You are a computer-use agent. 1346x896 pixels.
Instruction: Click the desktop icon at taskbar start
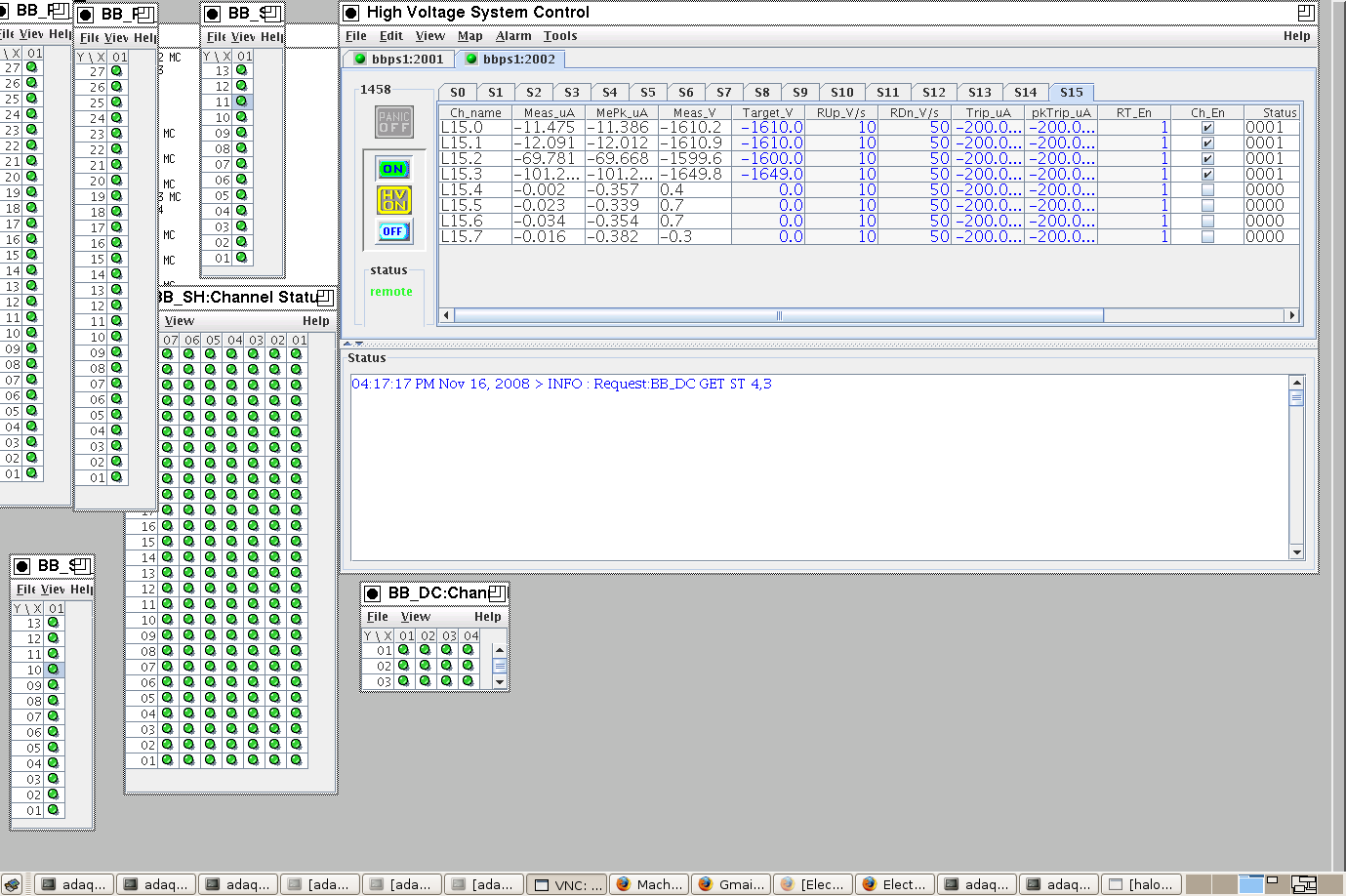[11, 884]
